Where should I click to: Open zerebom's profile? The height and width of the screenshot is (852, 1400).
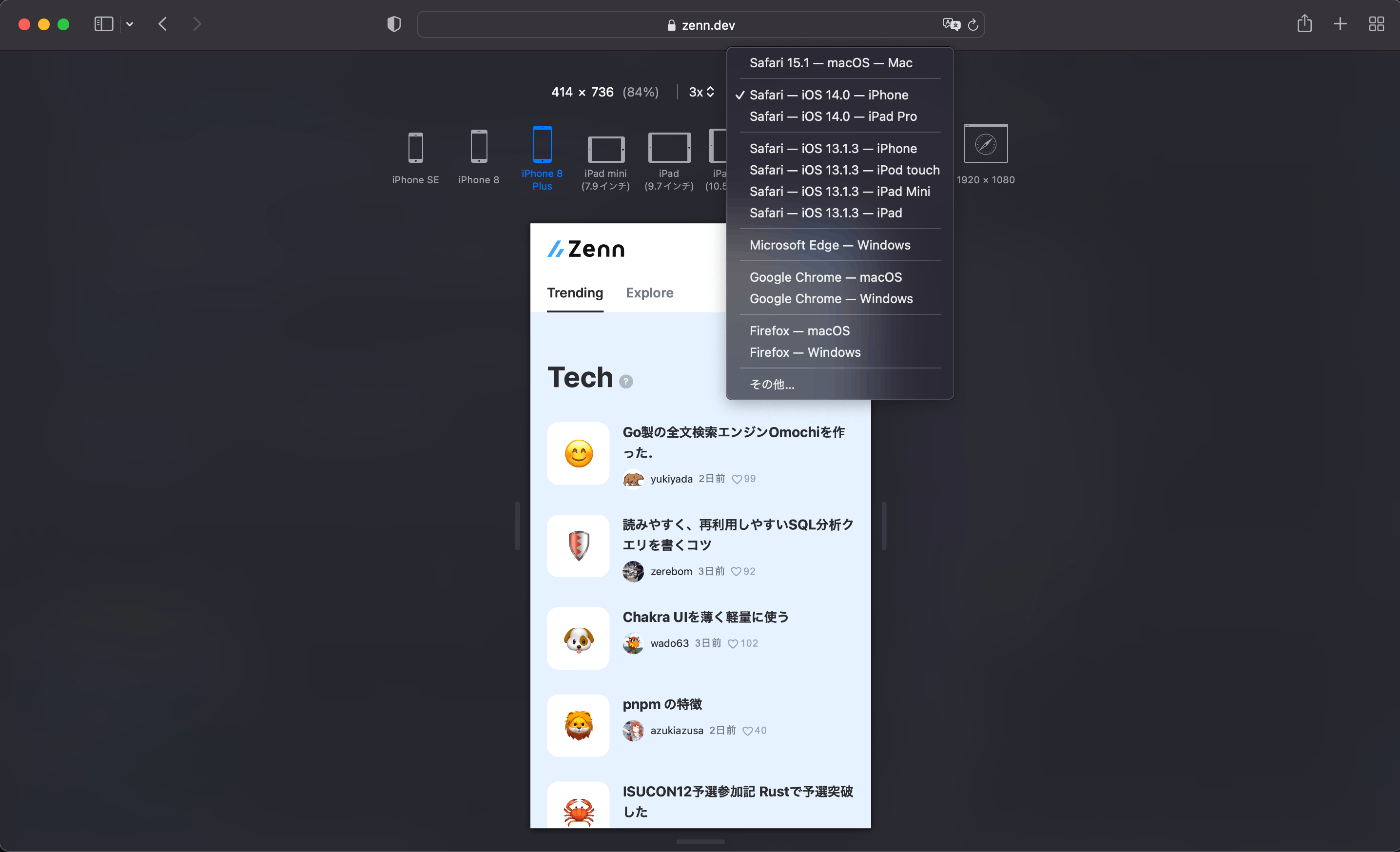(x=658, y=571)
